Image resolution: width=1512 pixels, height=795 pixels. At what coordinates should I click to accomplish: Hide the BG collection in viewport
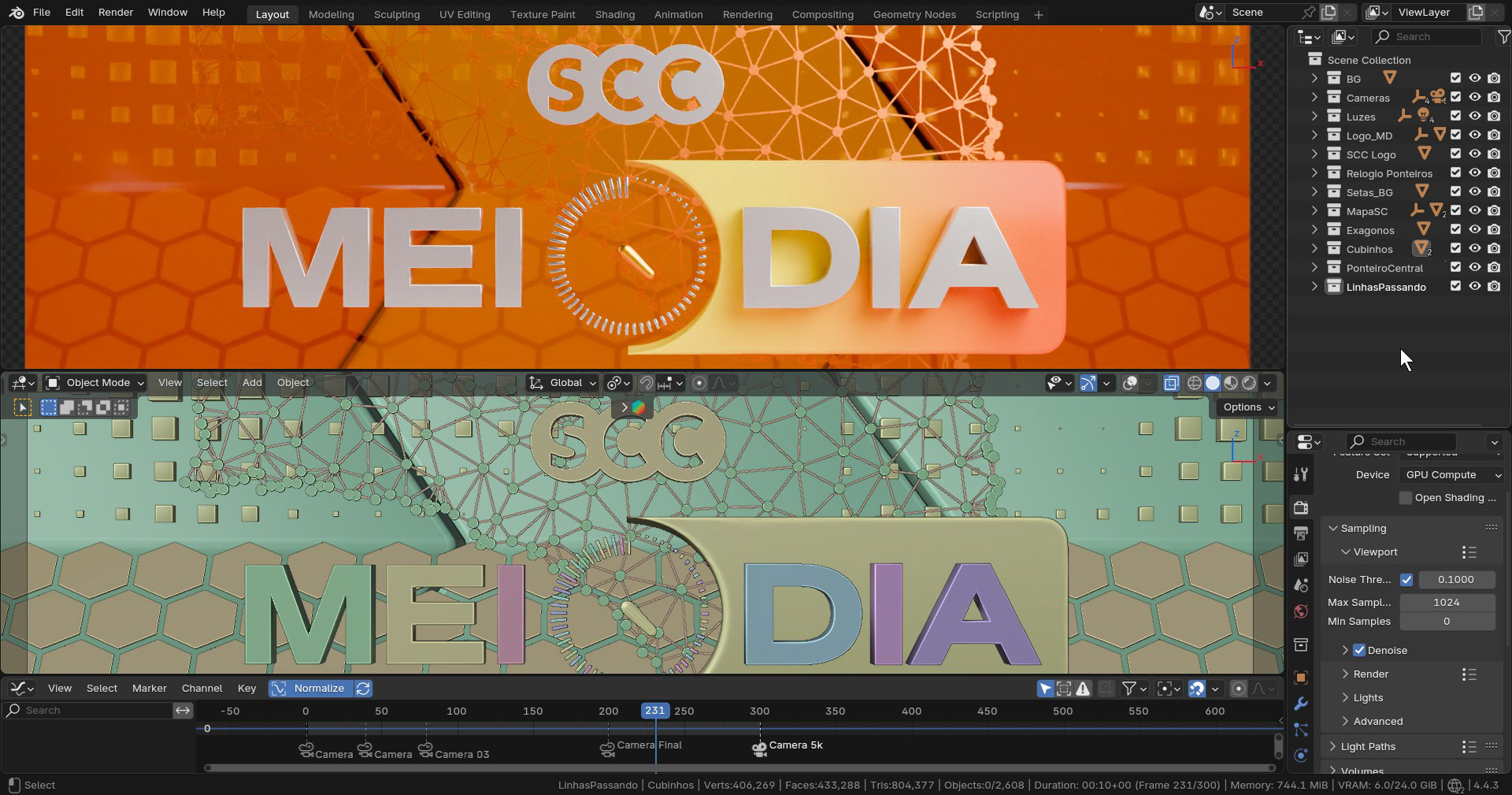click(x=1474, y=79)
